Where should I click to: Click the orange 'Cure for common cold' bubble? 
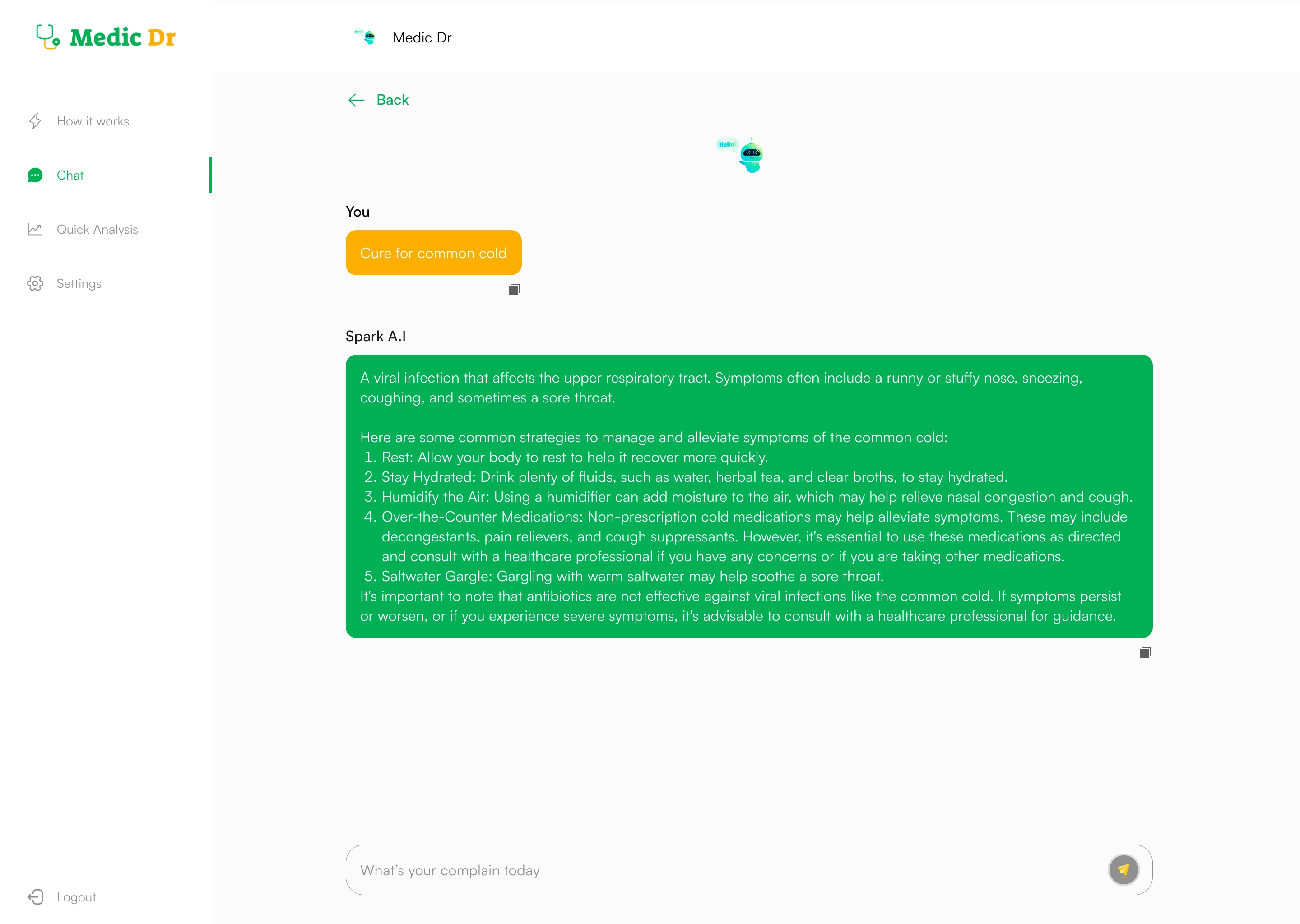(434, 253)
